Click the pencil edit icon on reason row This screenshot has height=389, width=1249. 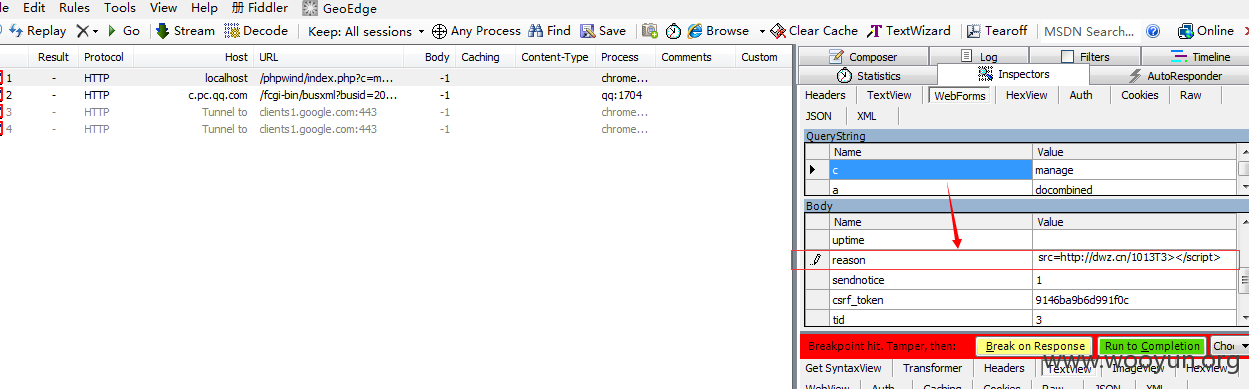(816, 259)
